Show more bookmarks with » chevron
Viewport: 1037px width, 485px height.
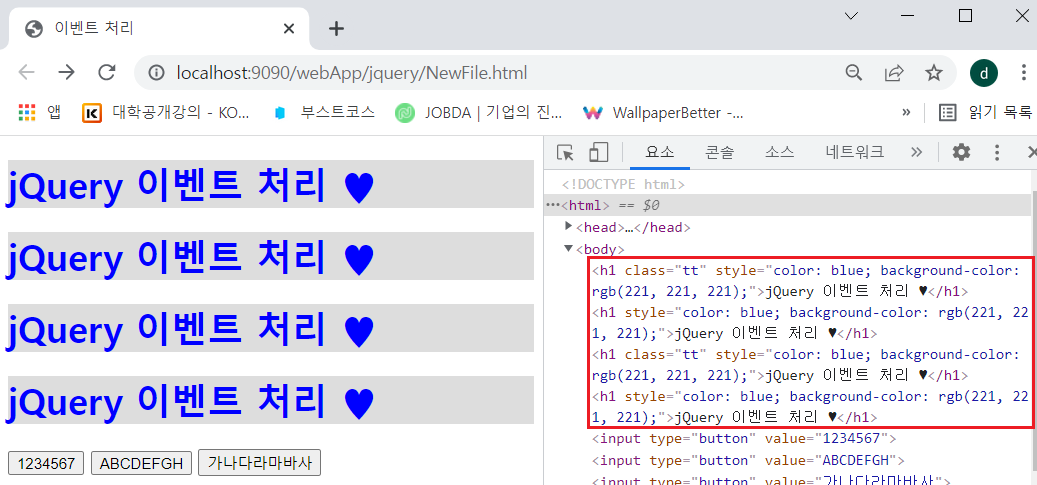coord(906,112)
